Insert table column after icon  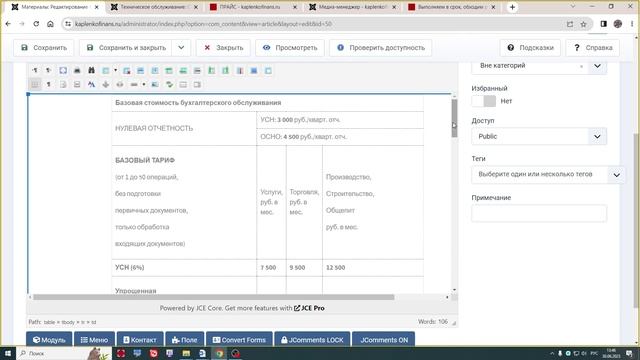225,71
